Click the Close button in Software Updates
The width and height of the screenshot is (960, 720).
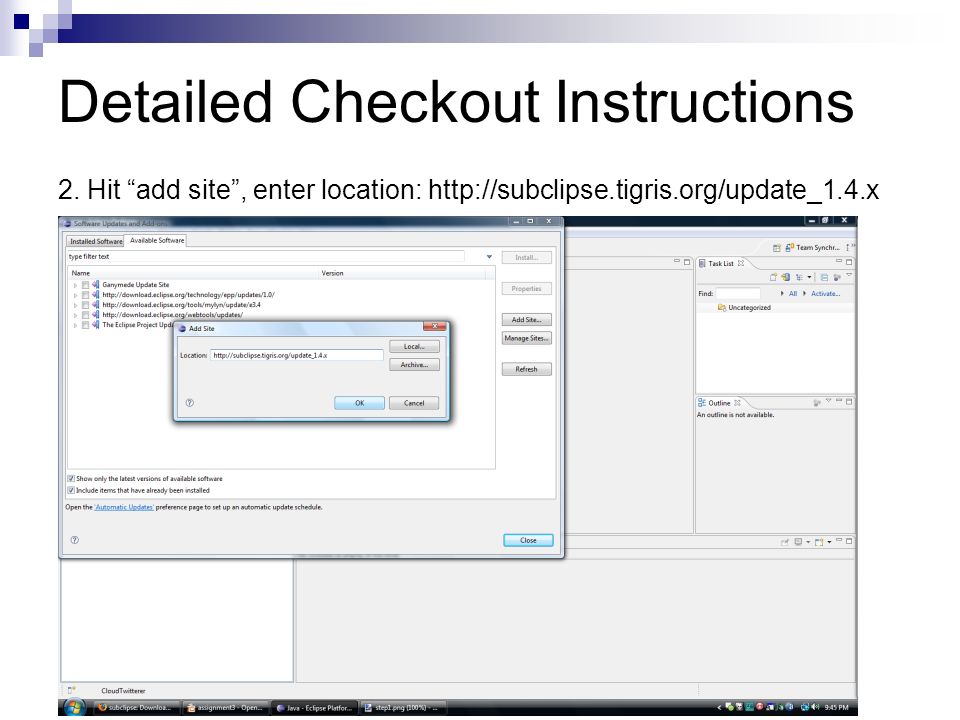(x=528, y=540)
